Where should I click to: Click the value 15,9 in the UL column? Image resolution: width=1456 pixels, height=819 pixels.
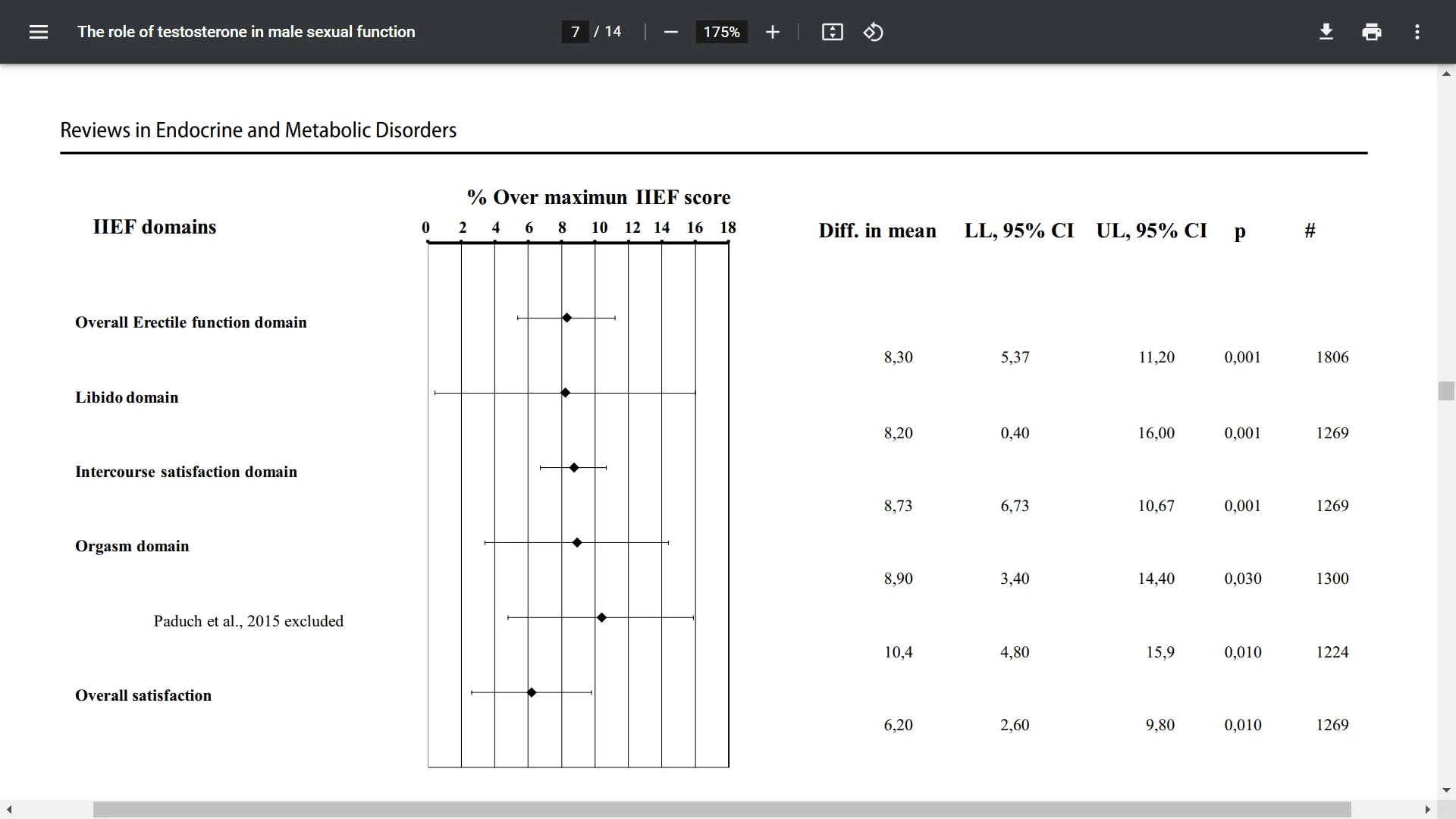[1160, 652]
